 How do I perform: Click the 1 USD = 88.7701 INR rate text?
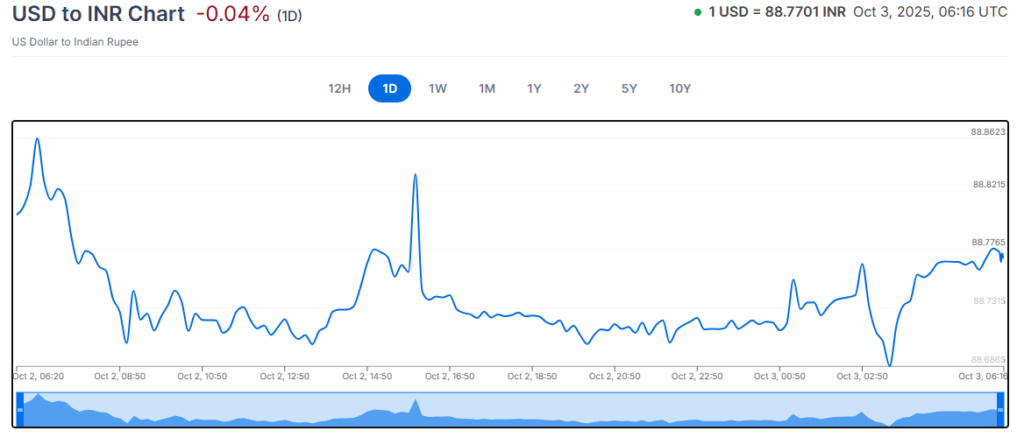tap(776, 14)
